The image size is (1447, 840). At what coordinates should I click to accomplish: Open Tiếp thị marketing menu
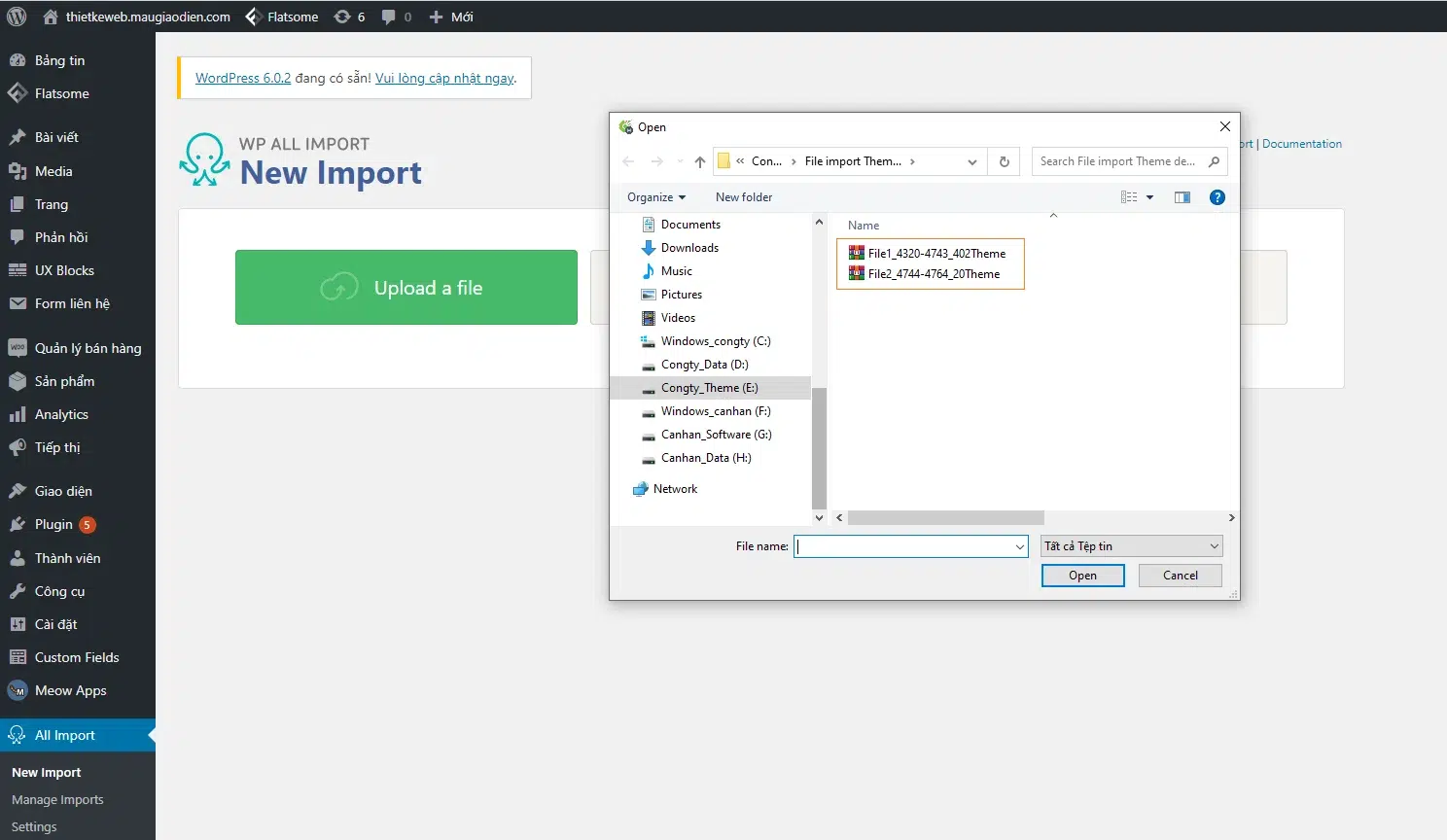pyautogui.click(x=78, y=447)
